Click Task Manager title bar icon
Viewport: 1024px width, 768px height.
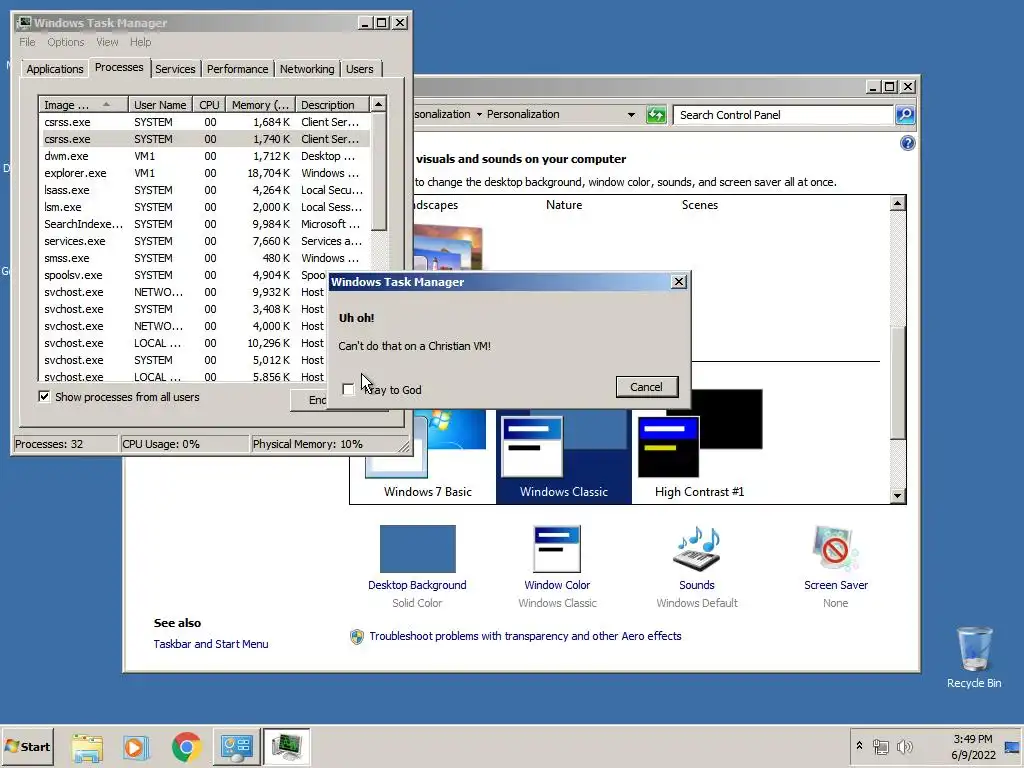(x=24, y=23)
